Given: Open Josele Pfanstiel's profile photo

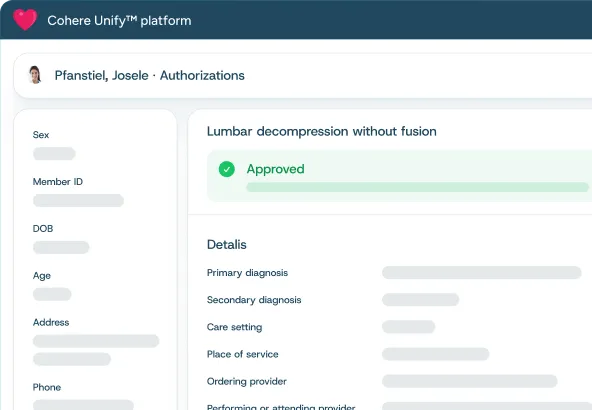Looking at the screenshot, I should (35, 75).
